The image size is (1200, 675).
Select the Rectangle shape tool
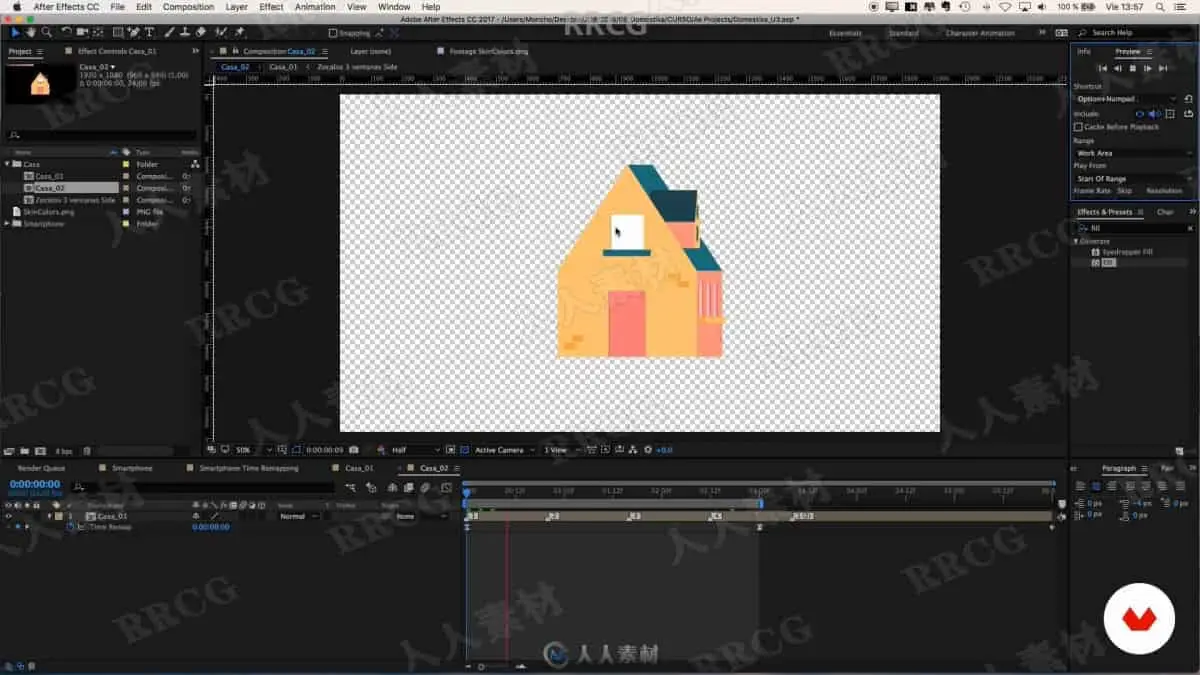[118, 32]
